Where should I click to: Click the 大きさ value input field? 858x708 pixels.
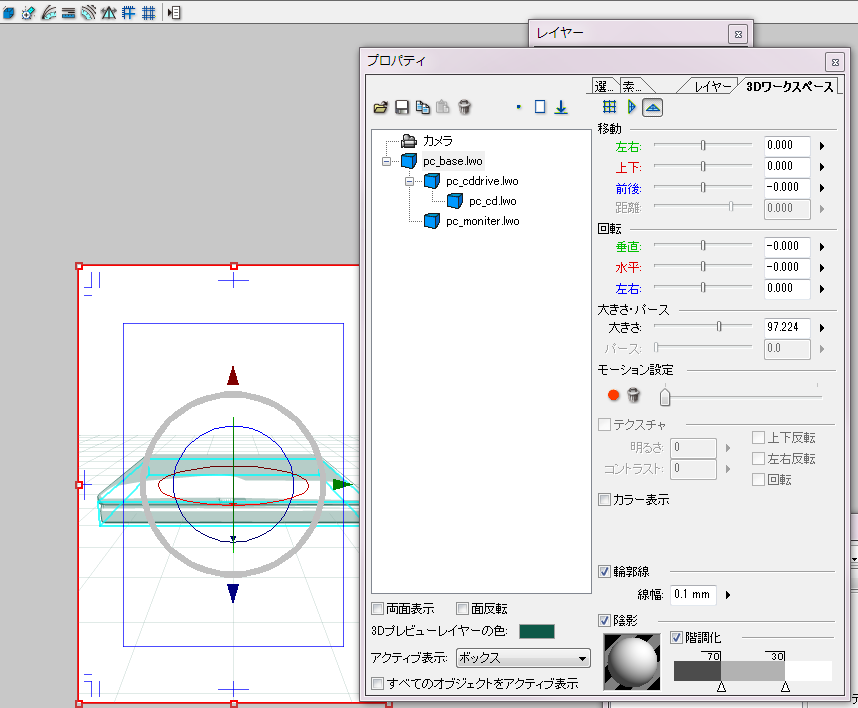click(786, 327)
